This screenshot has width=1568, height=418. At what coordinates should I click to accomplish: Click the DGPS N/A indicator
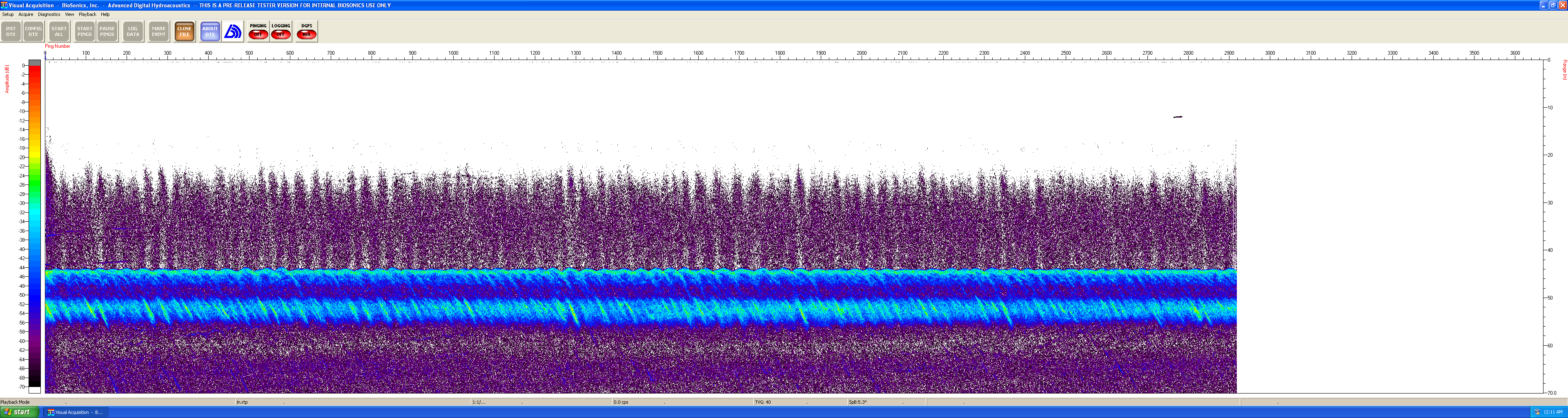(x=307, y=32)
